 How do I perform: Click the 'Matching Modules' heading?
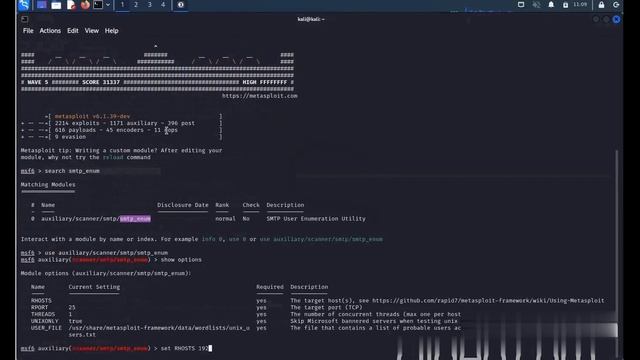point(48,184)
